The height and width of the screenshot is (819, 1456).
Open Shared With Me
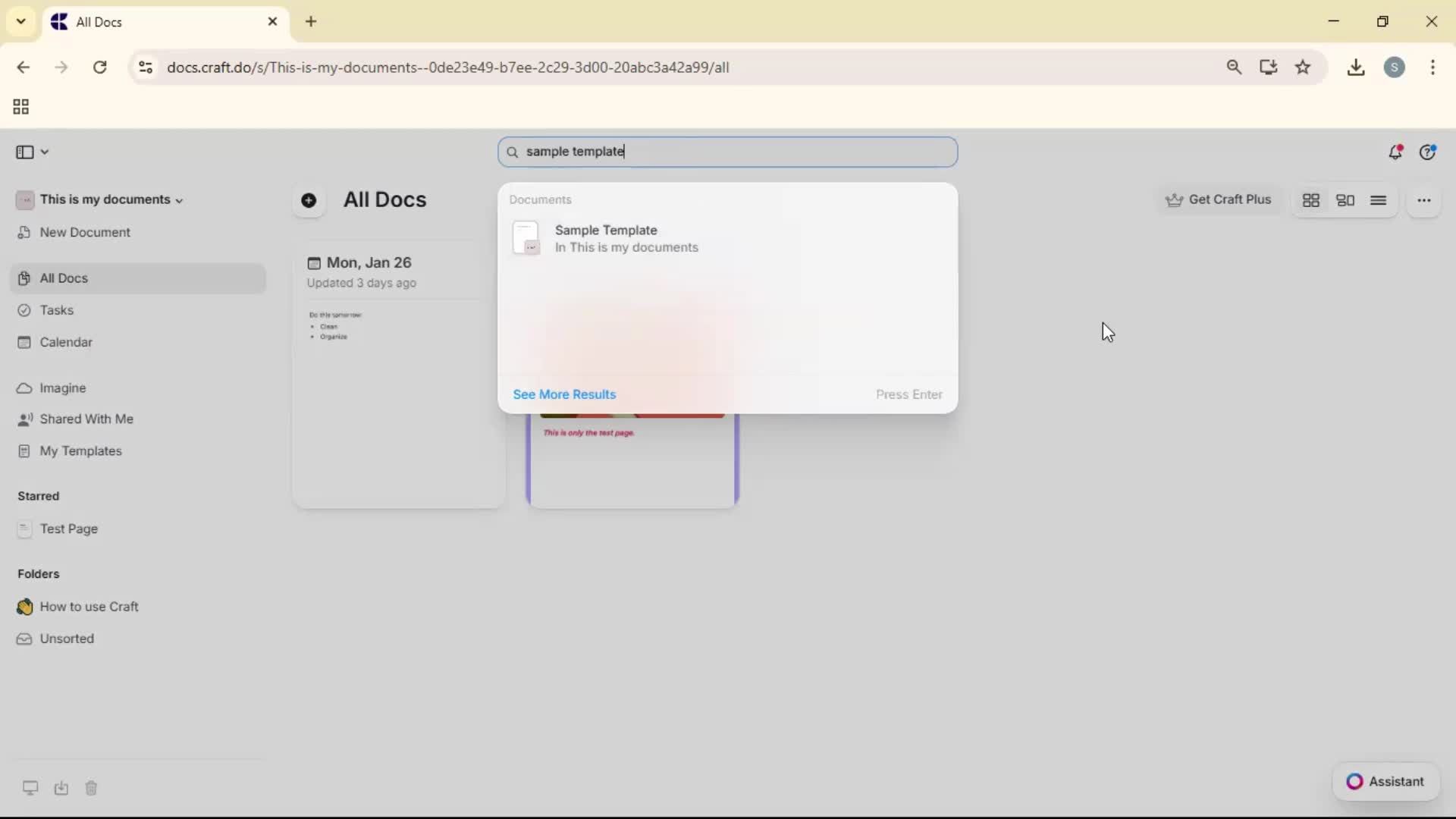[x=86, y=419]
